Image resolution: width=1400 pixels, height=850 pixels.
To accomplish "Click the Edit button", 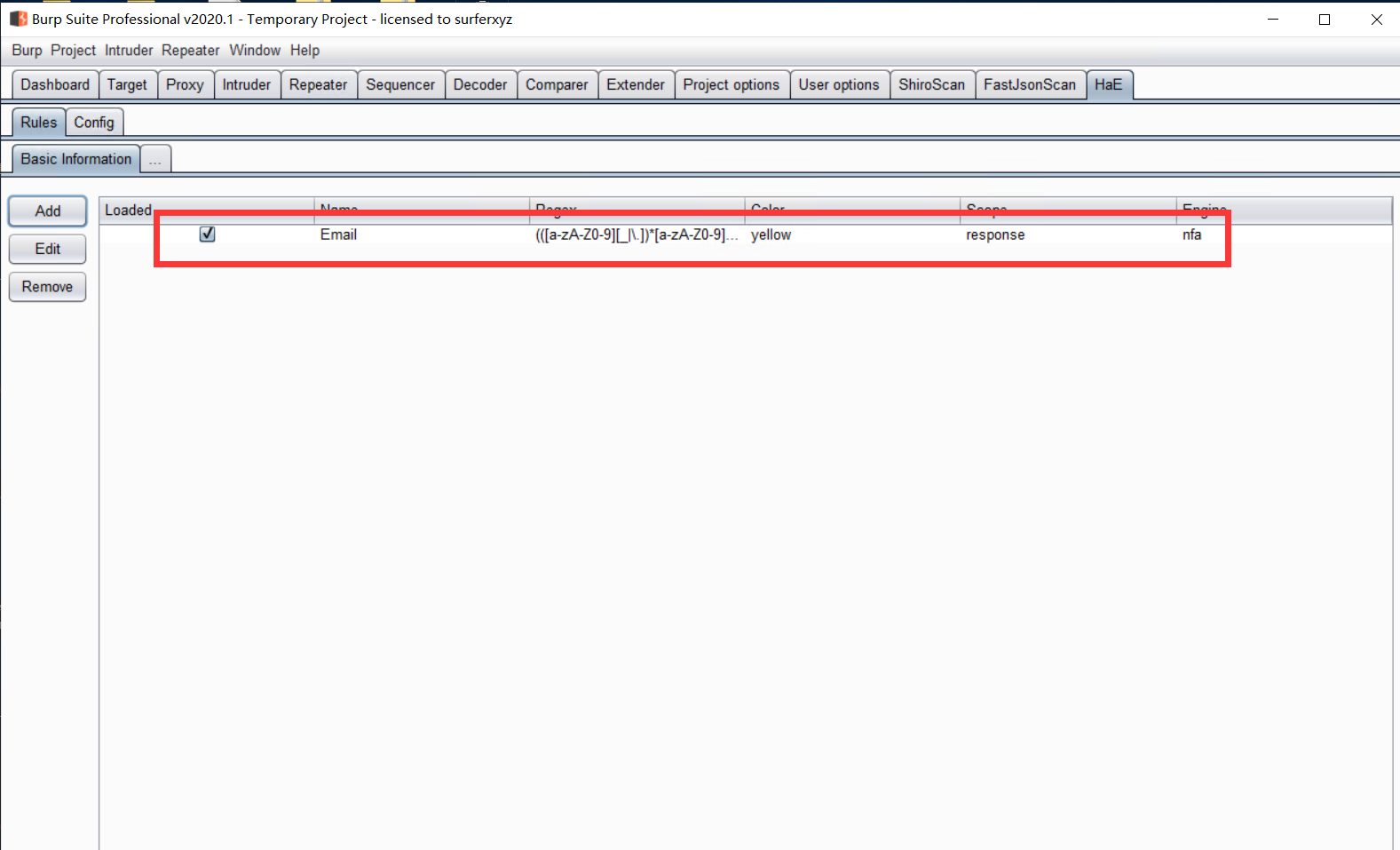I will coord(48,249).
